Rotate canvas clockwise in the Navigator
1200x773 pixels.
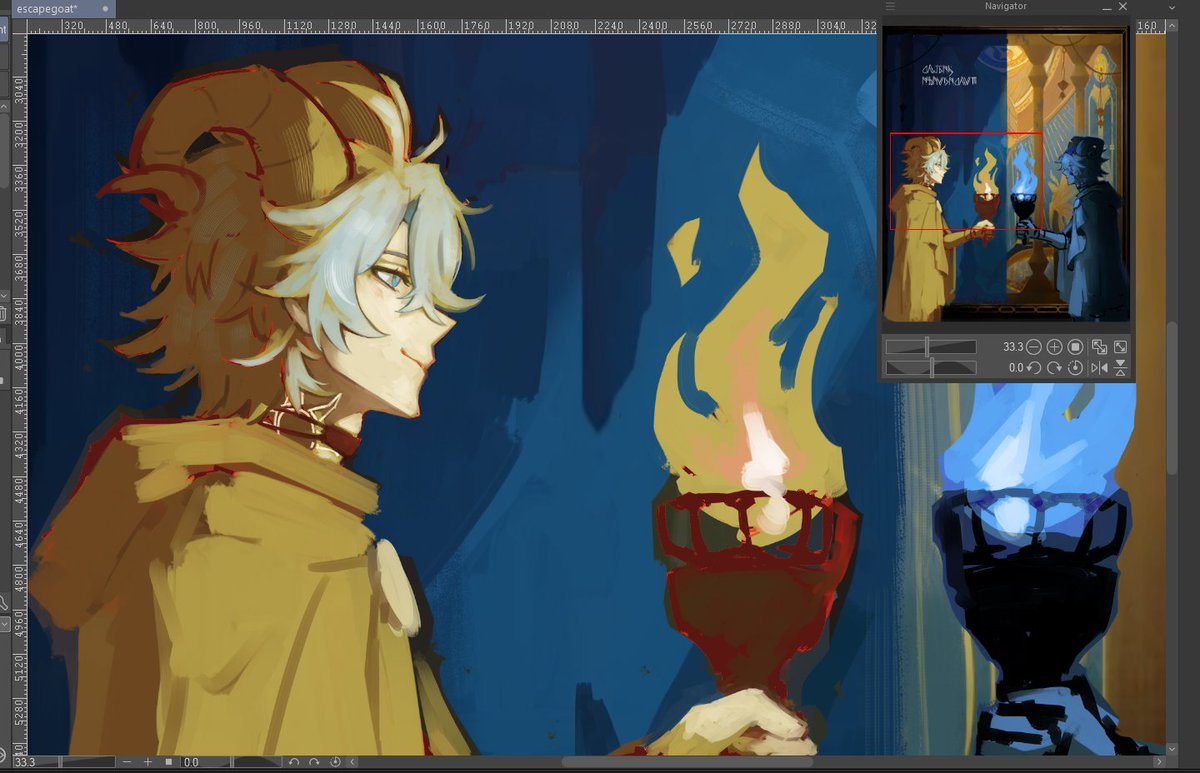click(x=1056, y=367)
